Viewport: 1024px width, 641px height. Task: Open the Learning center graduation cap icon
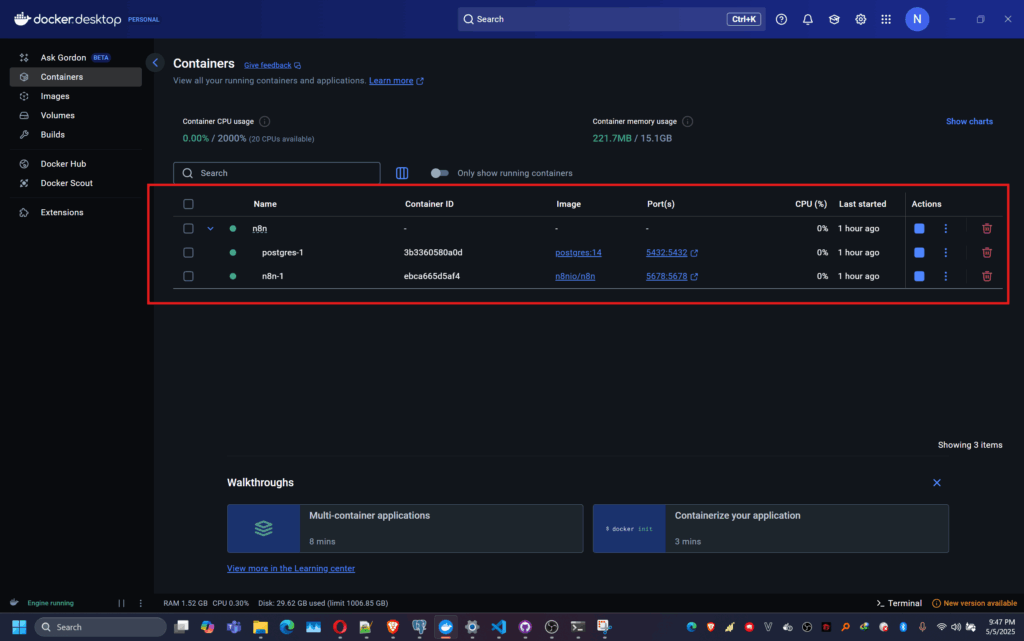[834, 20]
